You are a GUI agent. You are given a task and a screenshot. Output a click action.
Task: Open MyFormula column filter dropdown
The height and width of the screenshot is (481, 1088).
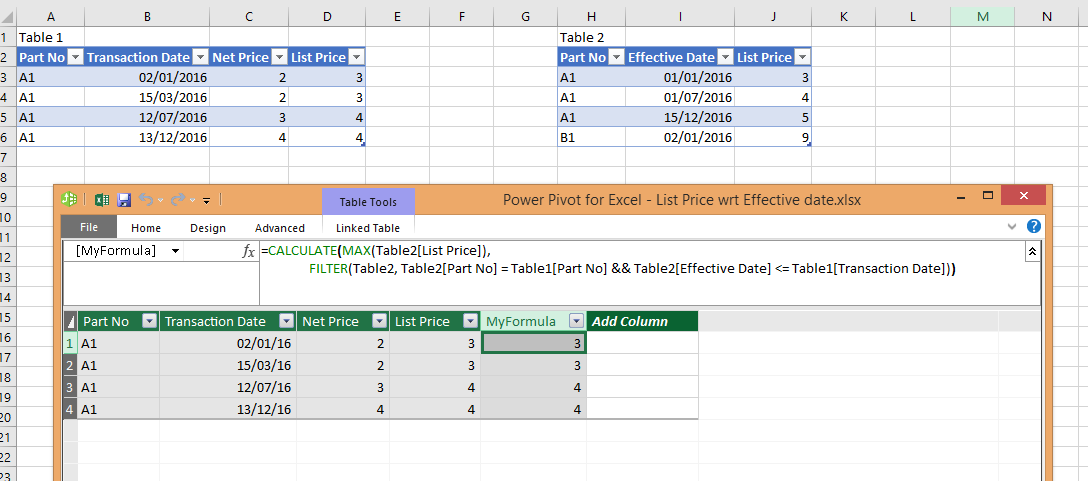point(576,321)
